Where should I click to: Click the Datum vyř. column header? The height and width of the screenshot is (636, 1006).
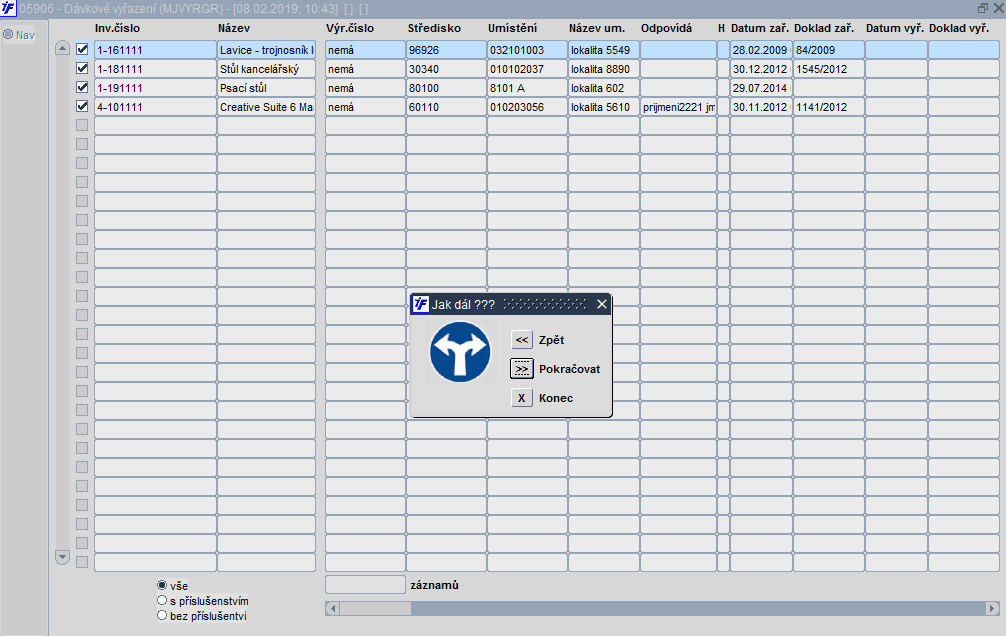click(x=895, y=28)
